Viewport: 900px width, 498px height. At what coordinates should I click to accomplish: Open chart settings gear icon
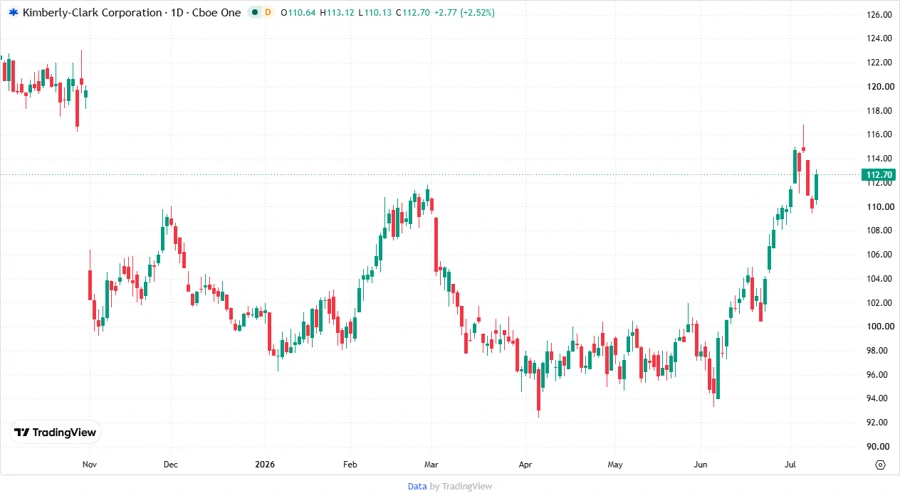(x=880, y=465)
